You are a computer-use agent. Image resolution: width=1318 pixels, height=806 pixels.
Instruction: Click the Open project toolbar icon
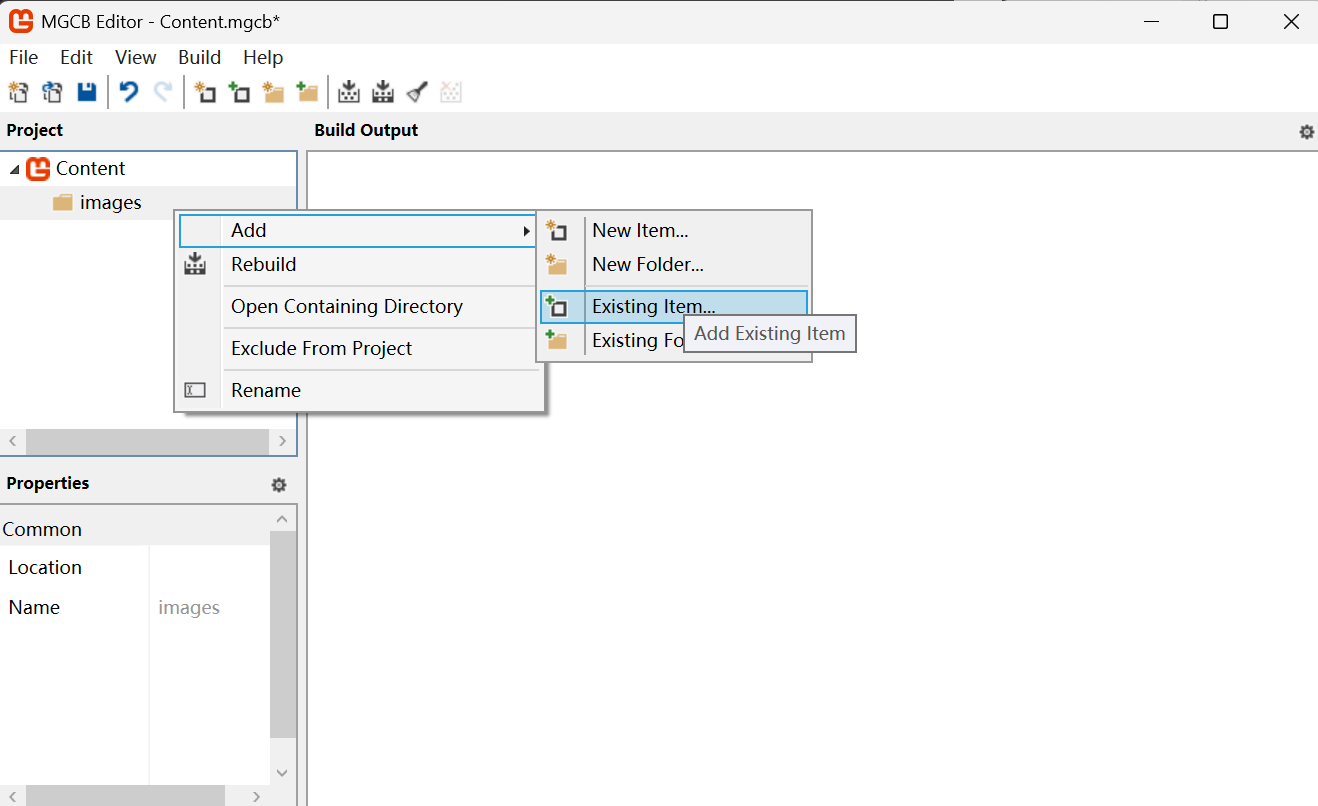pos(52,93)
